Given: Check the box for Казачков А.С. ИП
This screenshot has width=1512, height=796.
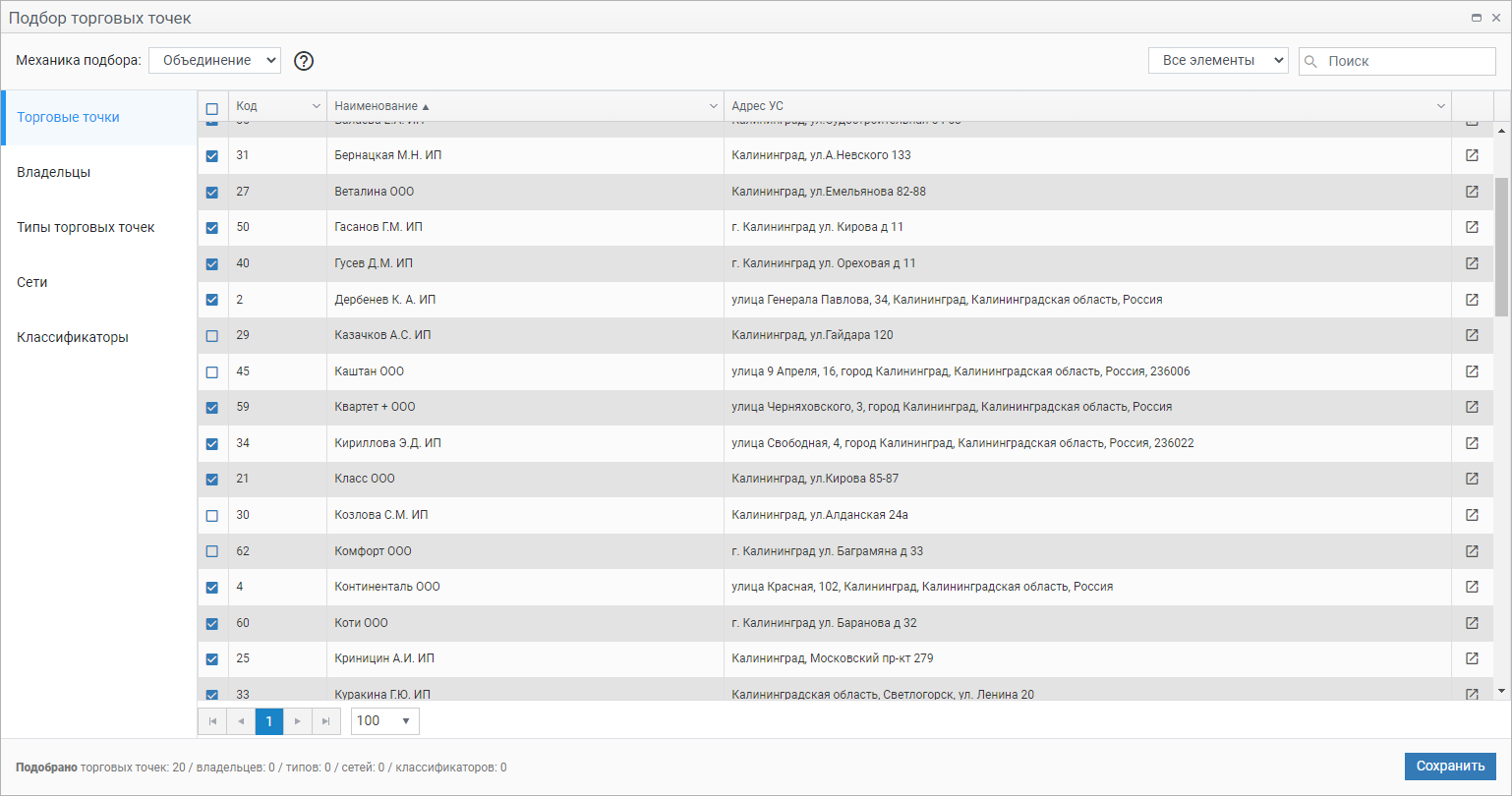Looking at the screenshot, I should click(212, 336).
